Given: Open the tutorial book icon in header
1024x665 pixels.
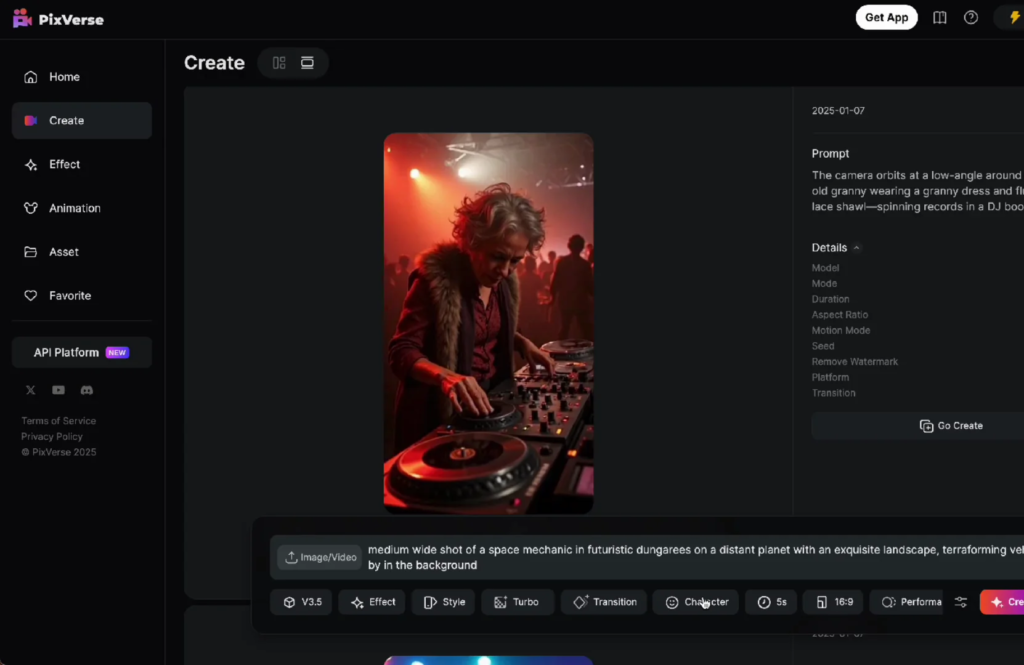Looking at the screenshot, I should point(939,18).
